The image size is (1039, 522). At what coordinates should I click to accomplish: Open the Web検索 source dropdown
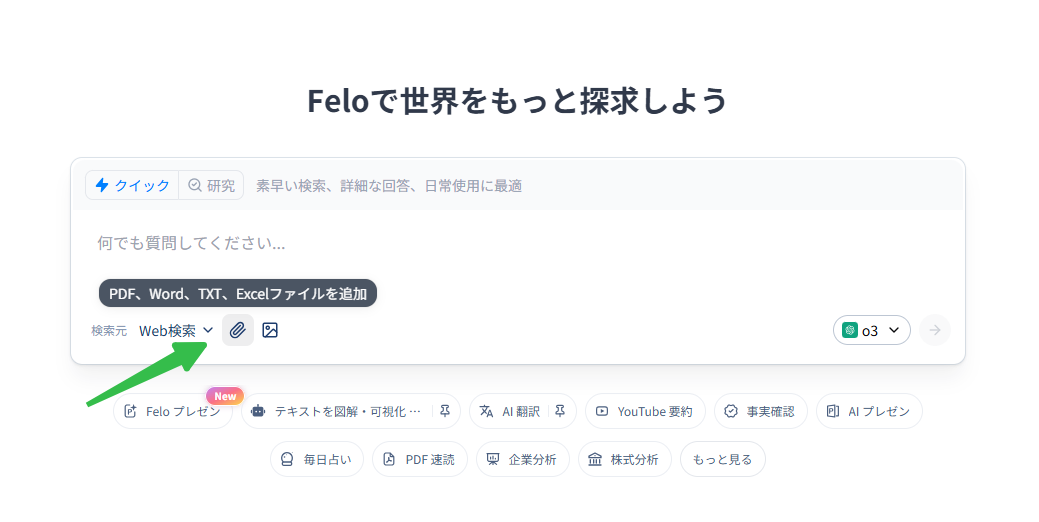(176, 331)
